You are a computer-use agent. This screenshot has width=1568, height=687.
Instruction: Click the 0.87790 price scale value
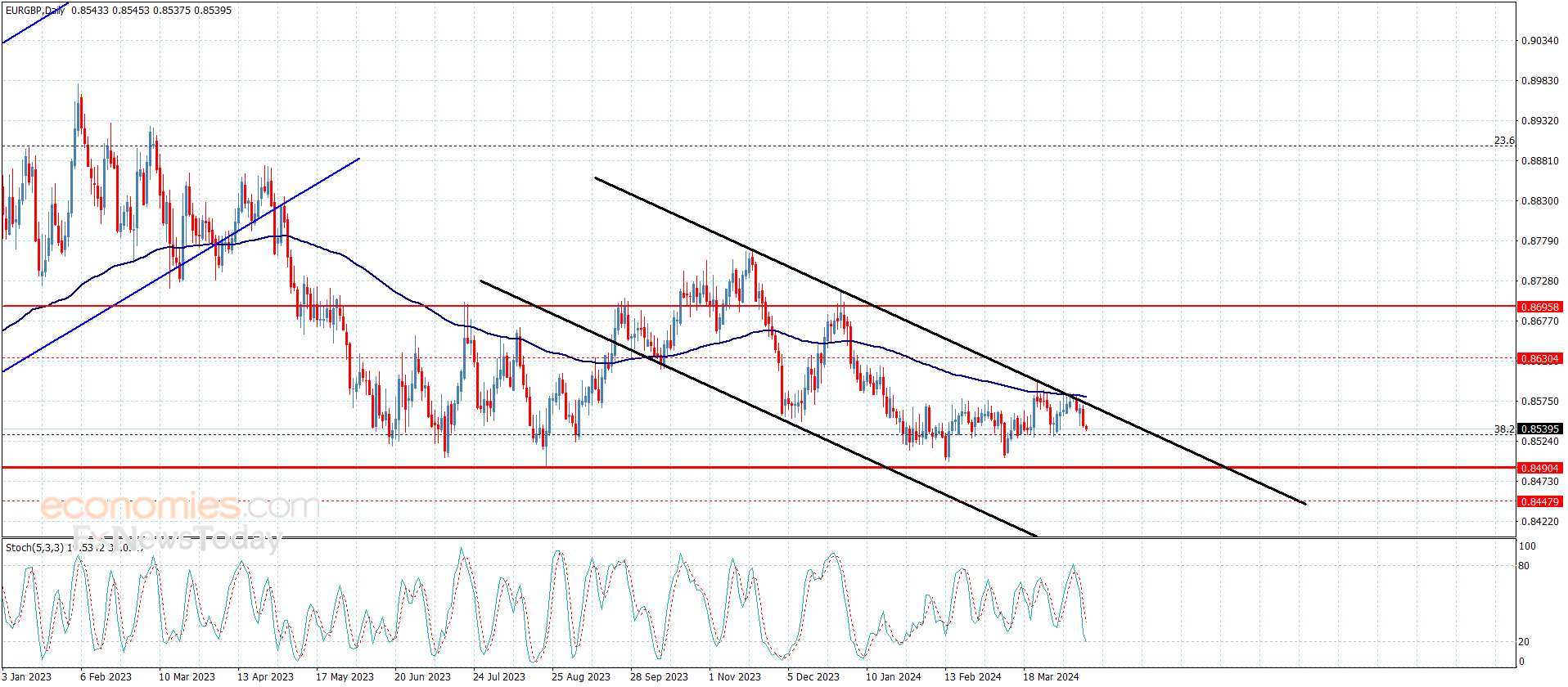pyautogui.click(x=1539, y=240)
